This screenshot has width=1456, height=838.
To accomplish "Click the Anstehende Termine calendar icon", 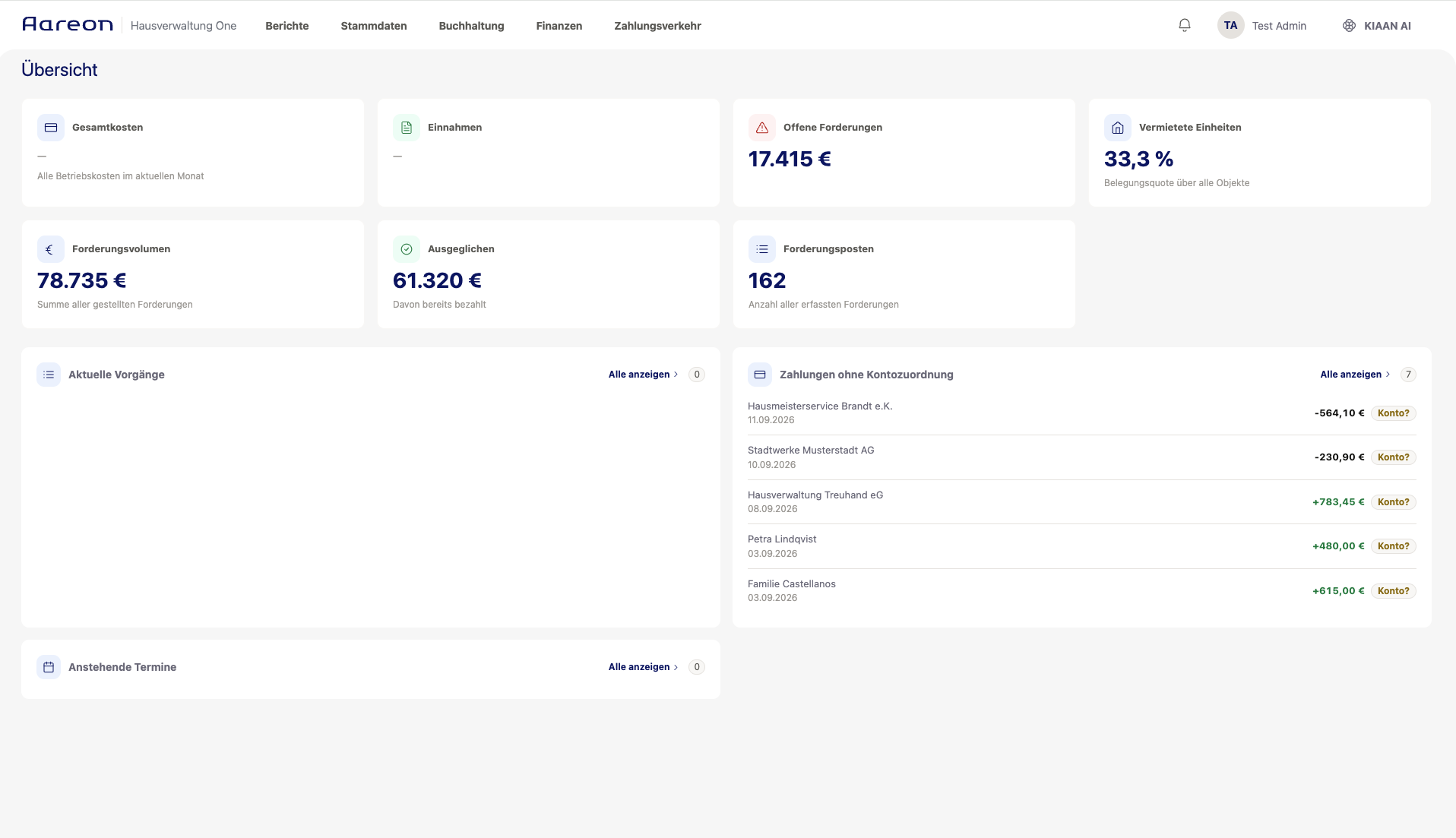I will [x=49, y=667].
